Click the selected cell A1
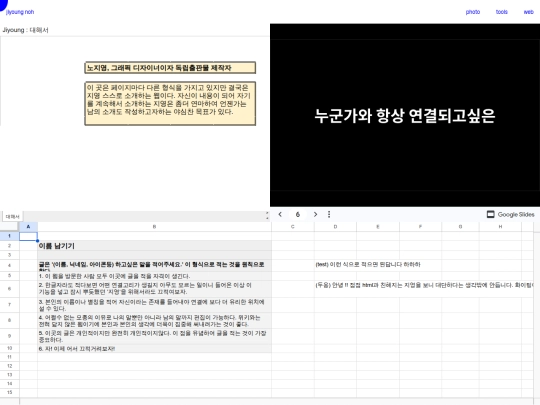Viewport: 540px width, 405px height. click(28, 236)
